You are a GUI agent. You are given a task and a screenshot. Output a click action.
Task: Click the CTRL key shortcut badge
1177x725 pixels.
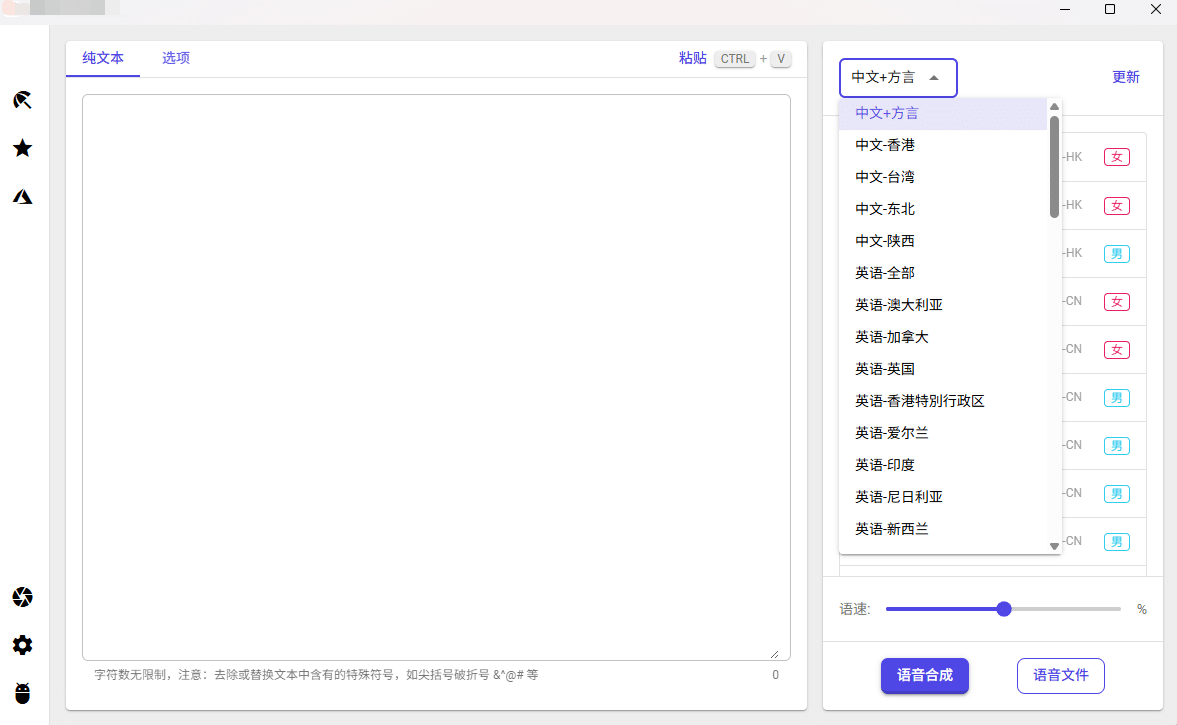click(x=735, y=59)
